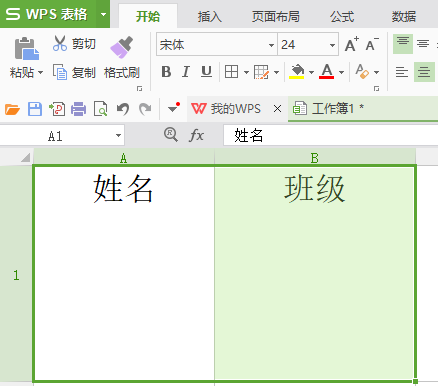Select row 1 header

(x=16, y=275)
